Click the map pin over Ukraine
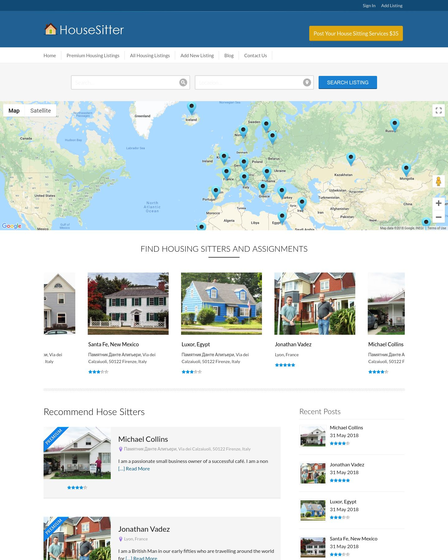 click(267, 173)
